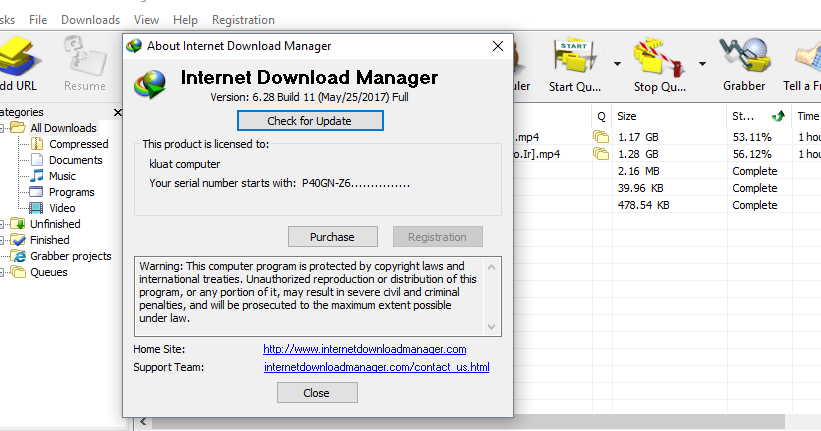821x431 pixels.
Task: Click the Add URL toolbar icon
Action: pos(18,56)
